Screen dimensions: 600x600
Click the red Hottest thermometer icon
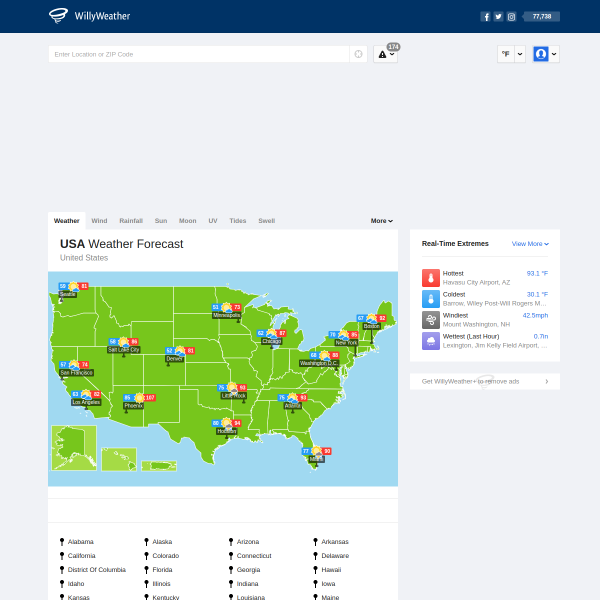(x=431, y=278)
